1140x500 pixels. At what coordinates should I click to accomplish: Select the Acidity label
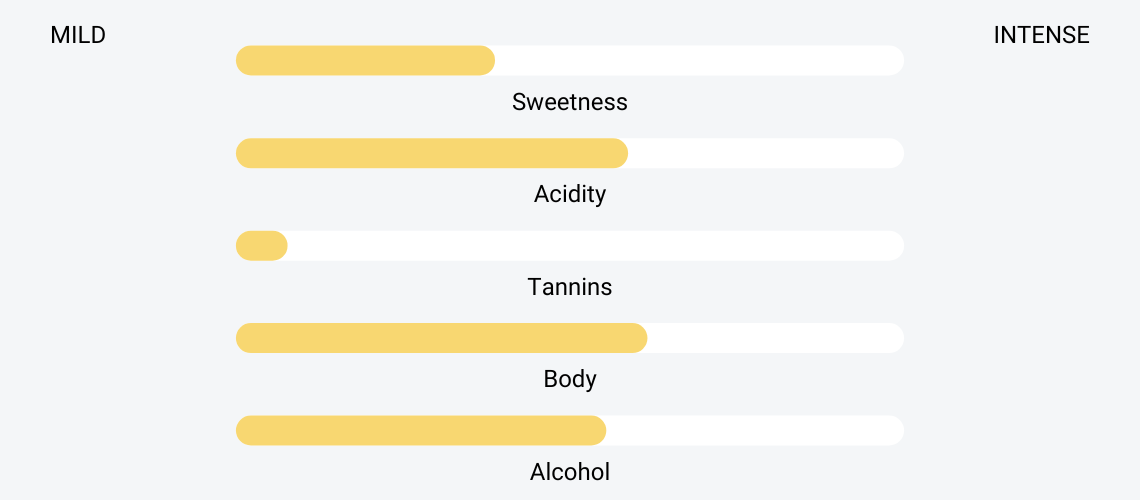(569, 195)
